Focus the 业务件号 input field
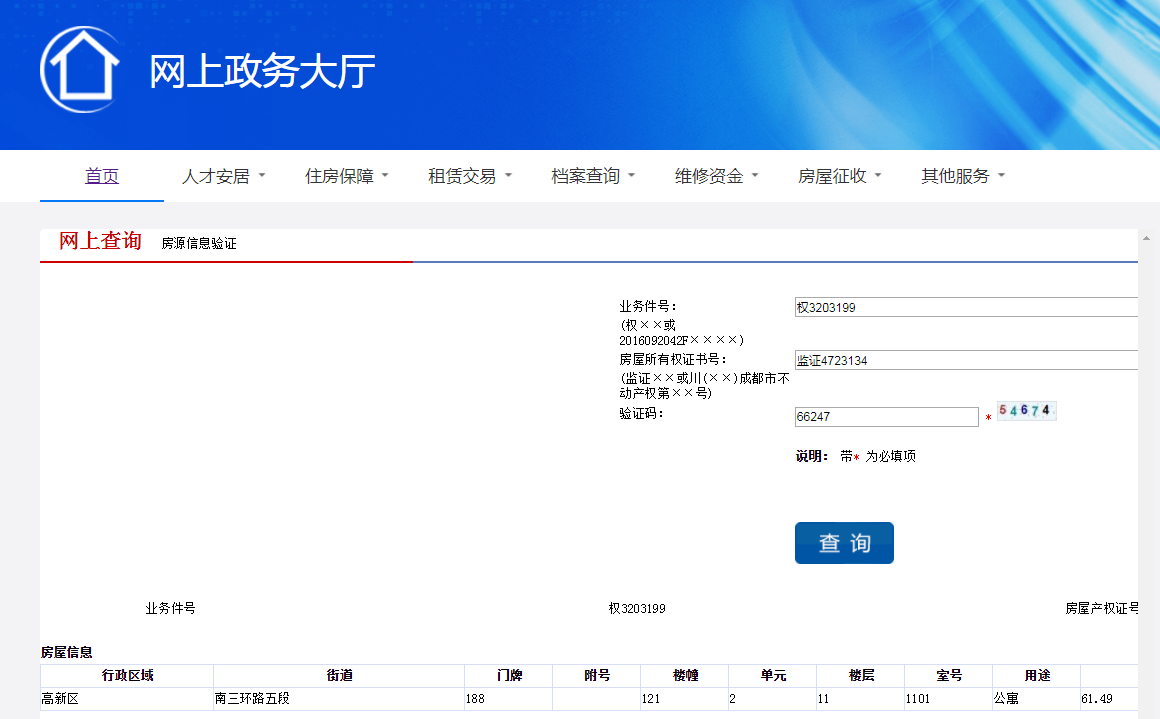Viewport: 1160px width, 719px height. pyautogui.click(x=965, y=308)
